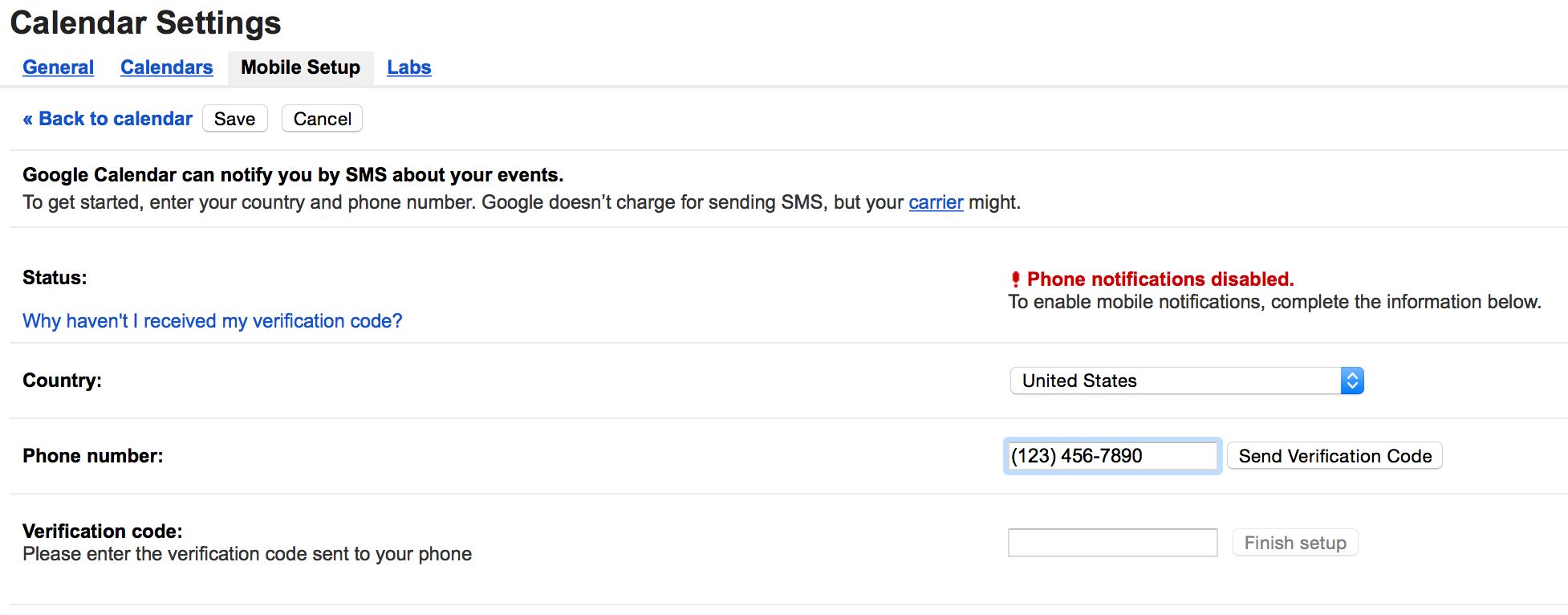
Task: Click the Send Verification Code button
Action: (x=1334, y=456)
